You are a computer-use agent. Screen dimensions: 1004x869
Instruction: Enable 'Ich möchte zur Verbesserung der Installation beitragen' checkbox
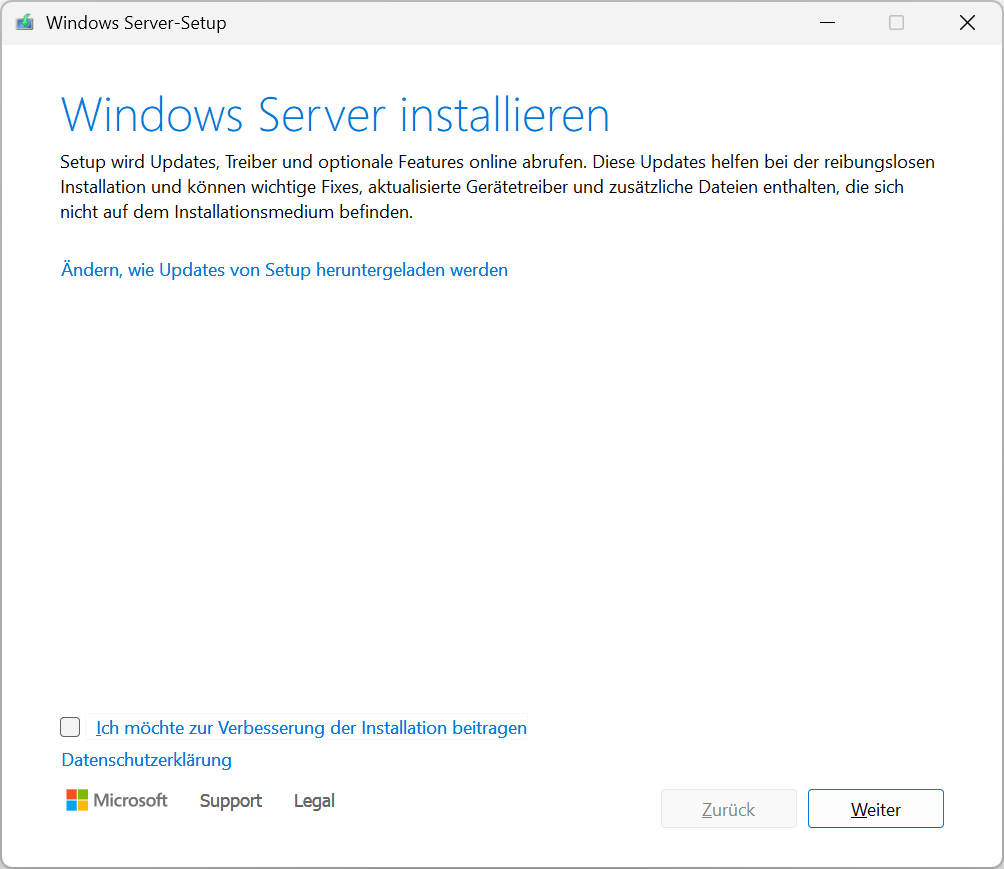click(x=70, y=727)
